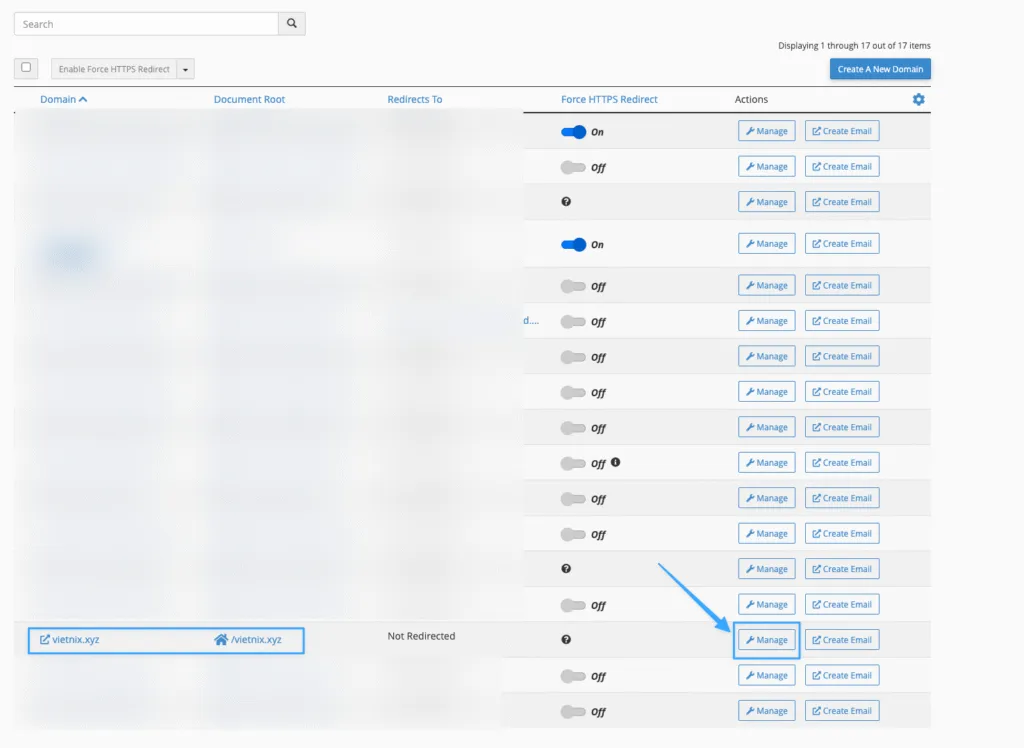Click Create Email button in vietnix.xyz row
Screen dimensions: 1024x748
coord(841,640)
